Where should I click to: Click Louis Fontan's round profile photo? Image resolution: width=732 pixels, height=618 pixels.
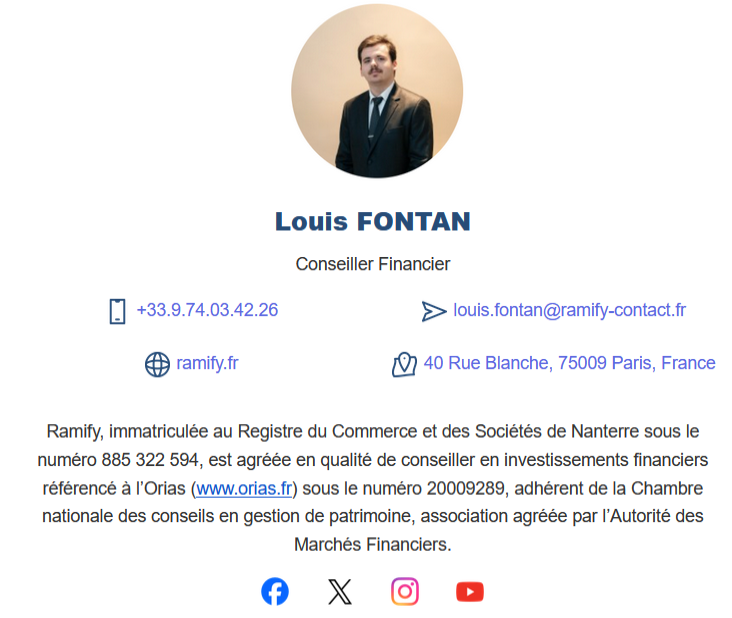377,91
